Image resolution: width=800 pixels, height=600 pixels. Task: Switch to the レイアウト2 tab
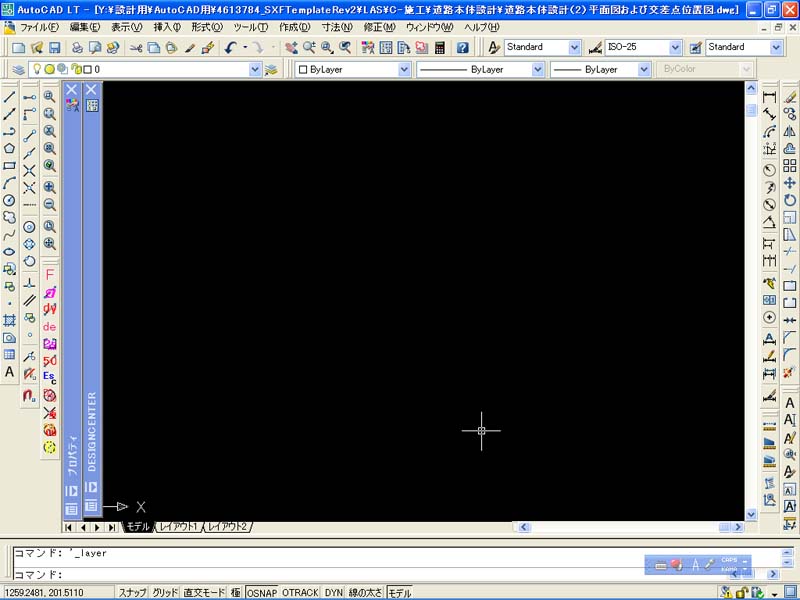click(227, 527)
